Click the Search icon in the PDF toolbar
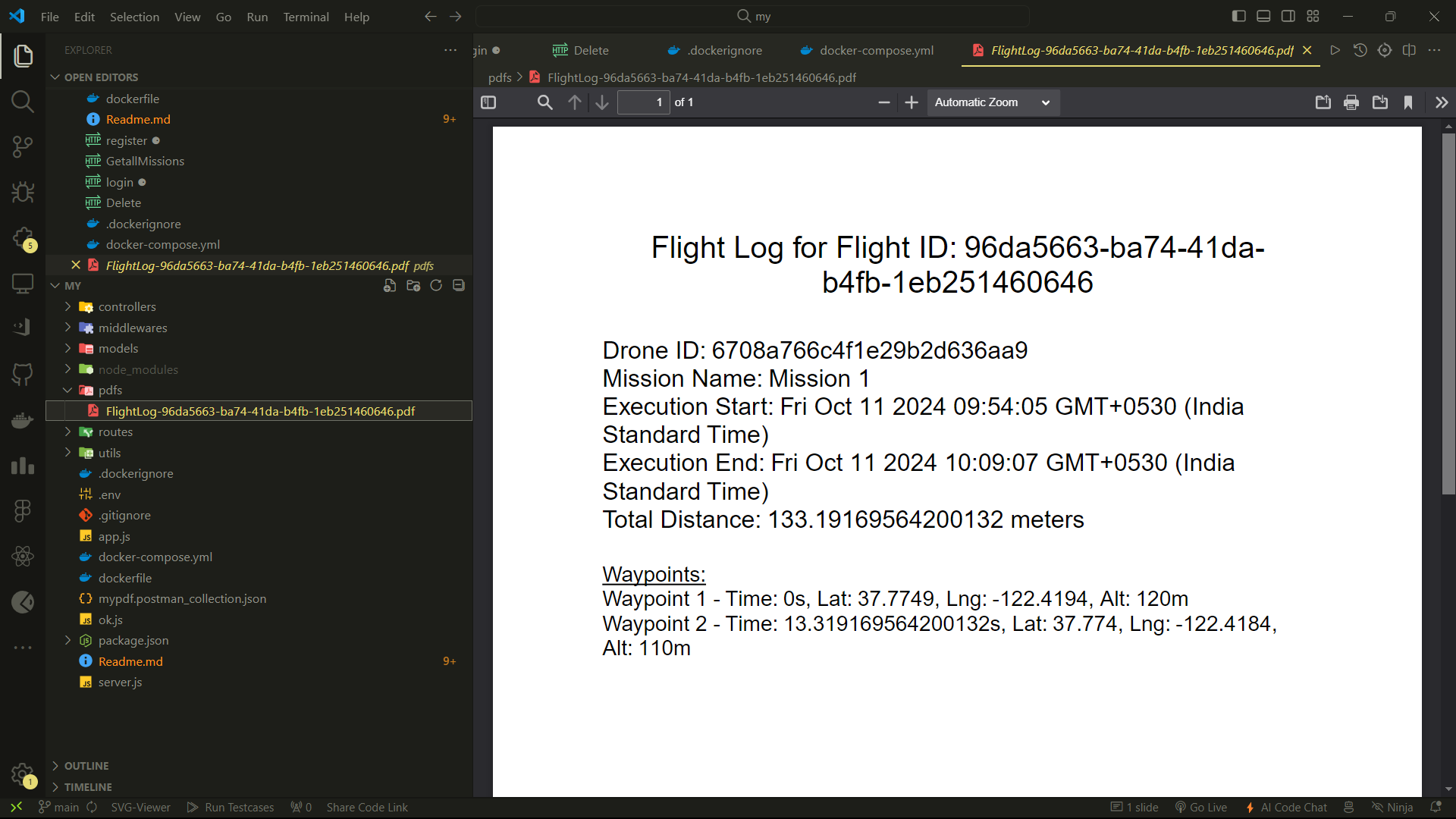Screen dimensions: 1456x819 click(x=544, y=102)
